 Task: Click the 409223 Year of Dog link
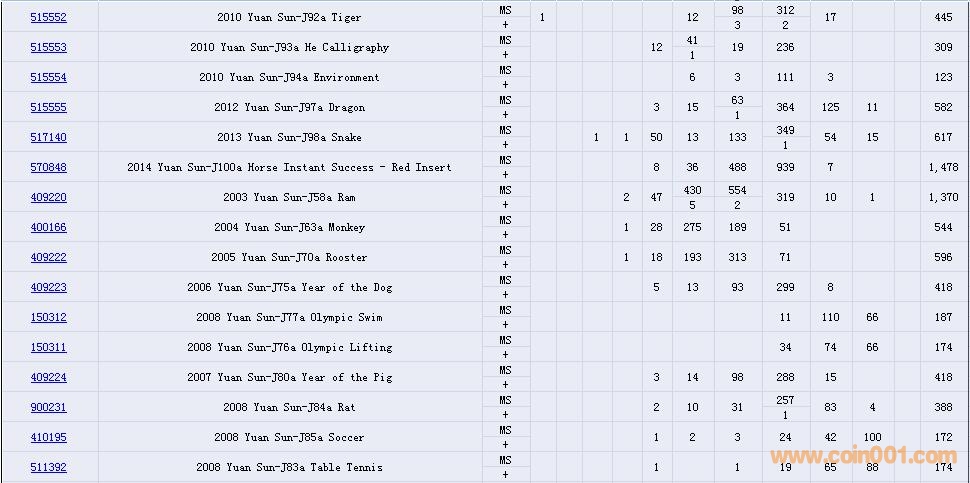(x=48, y=287)
